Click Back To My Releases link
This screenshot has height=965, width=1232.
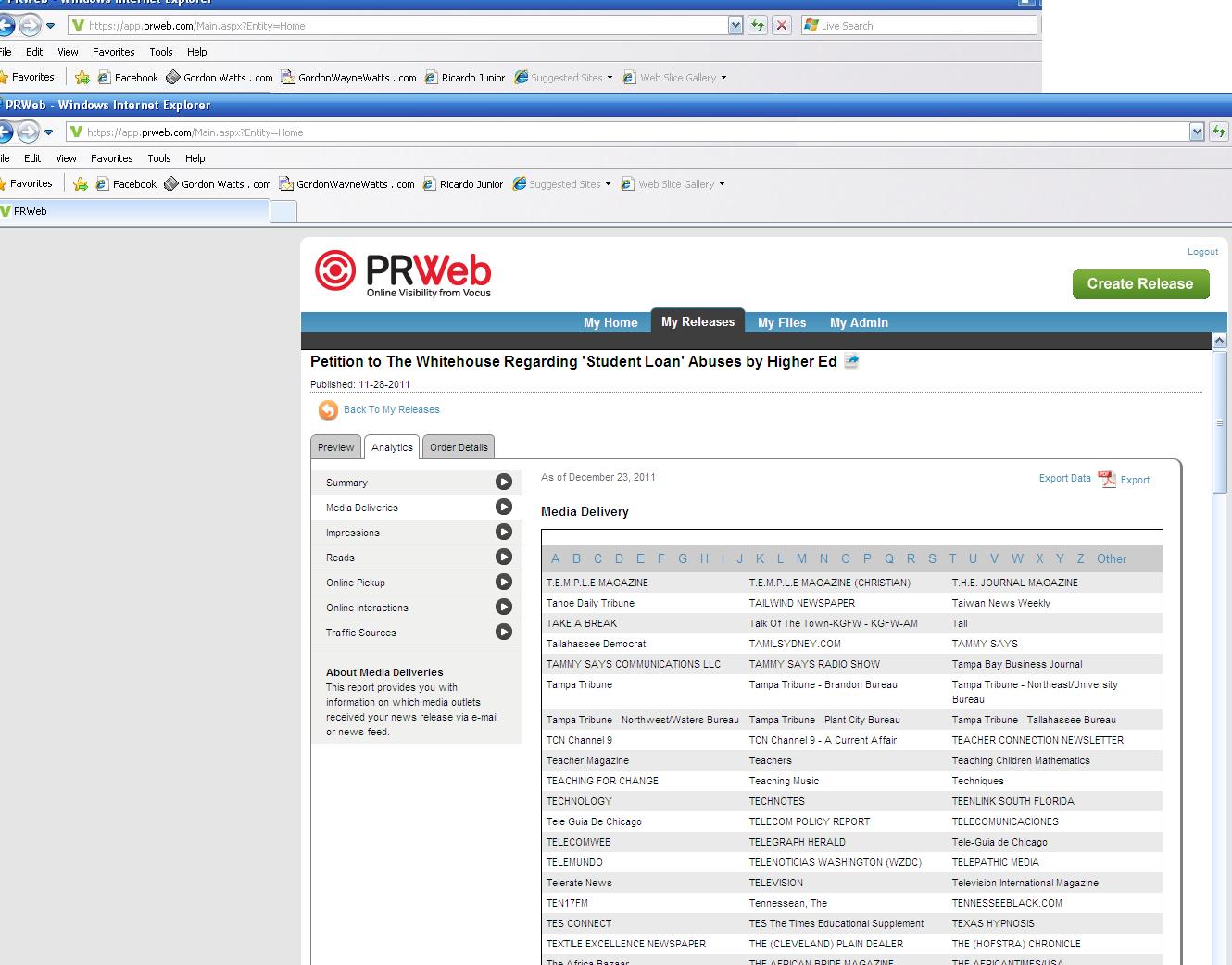click(x=392, y=409)
